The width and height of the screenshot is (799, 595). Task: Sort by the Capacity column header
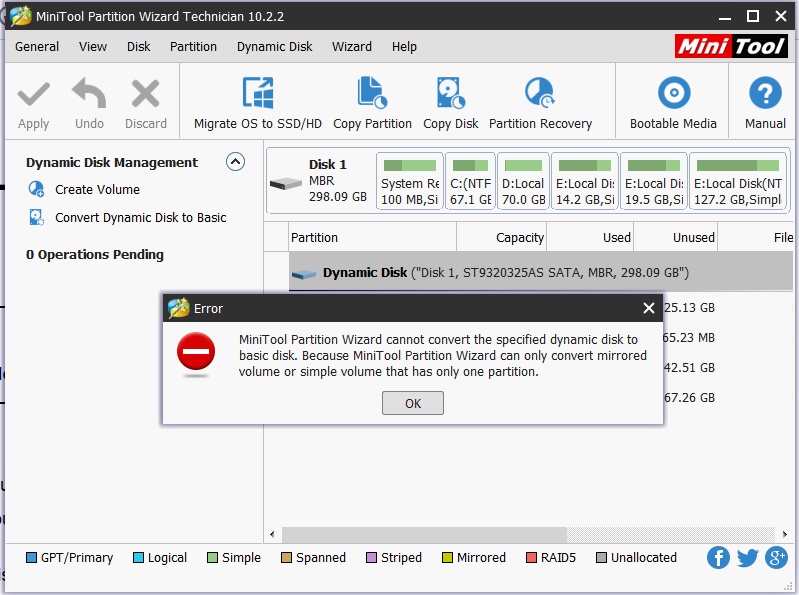[501, 237]
